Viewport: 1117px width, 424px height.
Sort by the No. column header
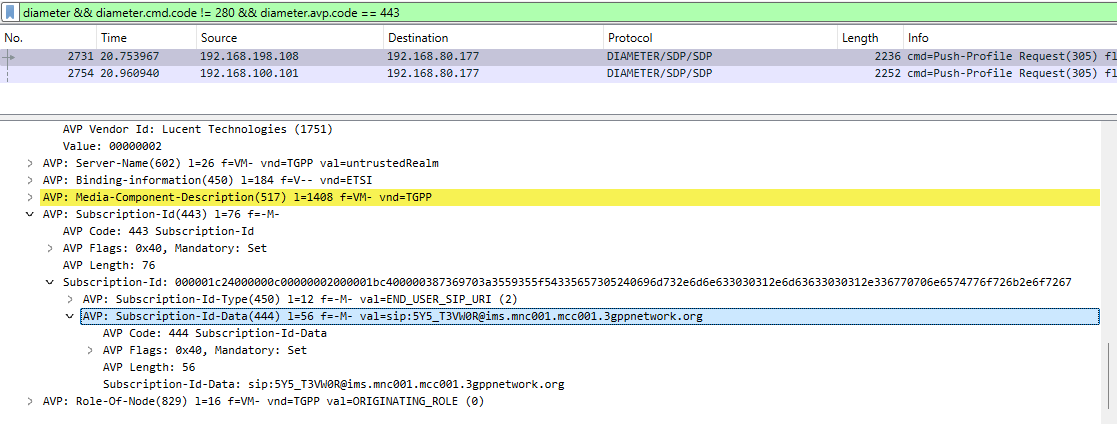[x=47, y=38]
